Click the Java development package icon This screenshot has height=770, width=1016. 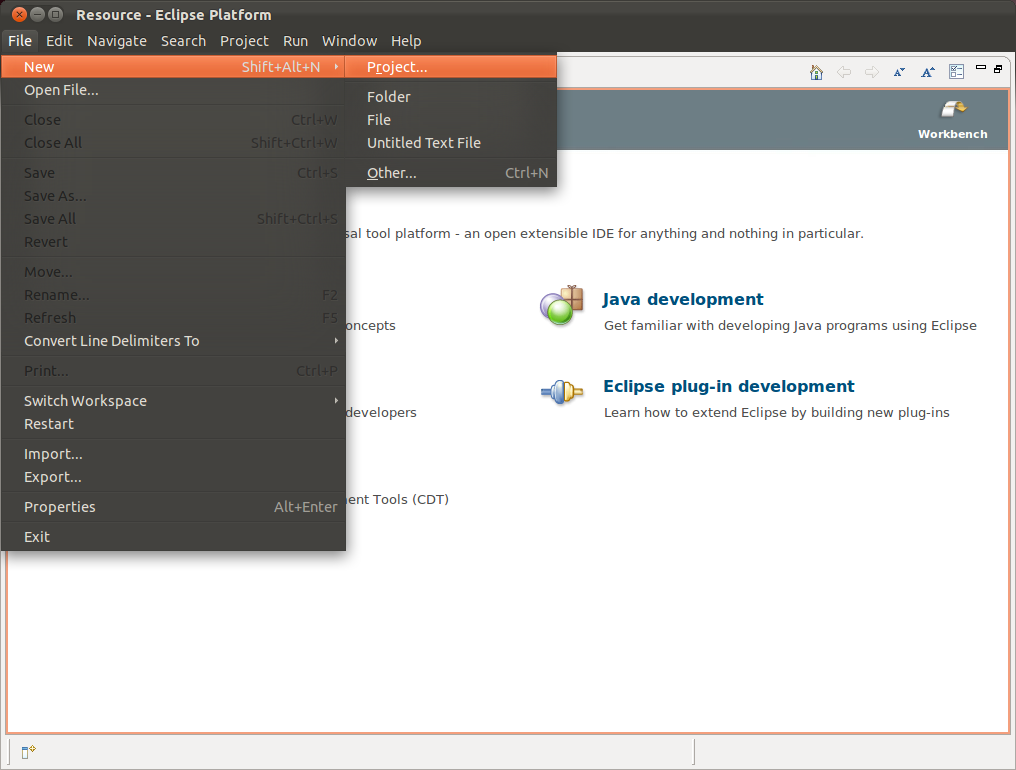[562, 305]
